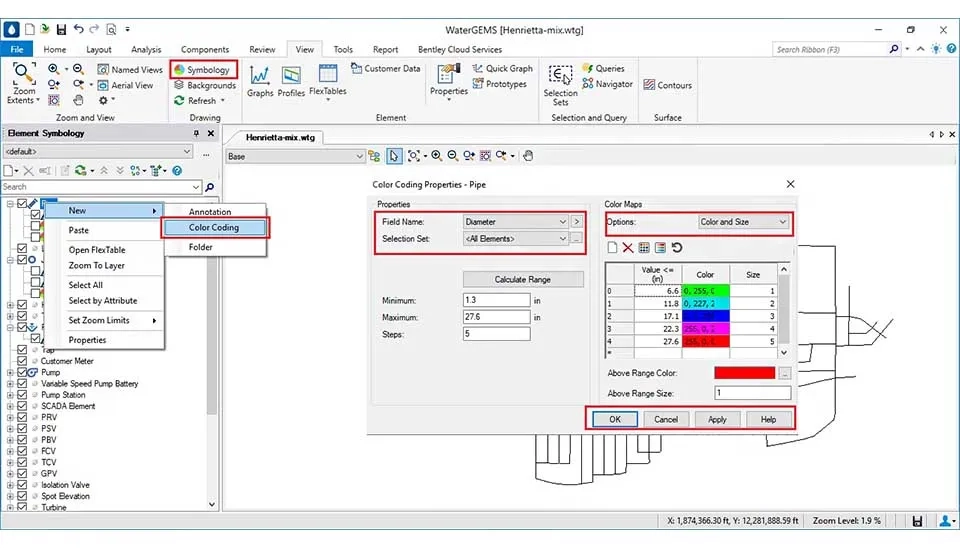Click the Apply button

(717, 419)
